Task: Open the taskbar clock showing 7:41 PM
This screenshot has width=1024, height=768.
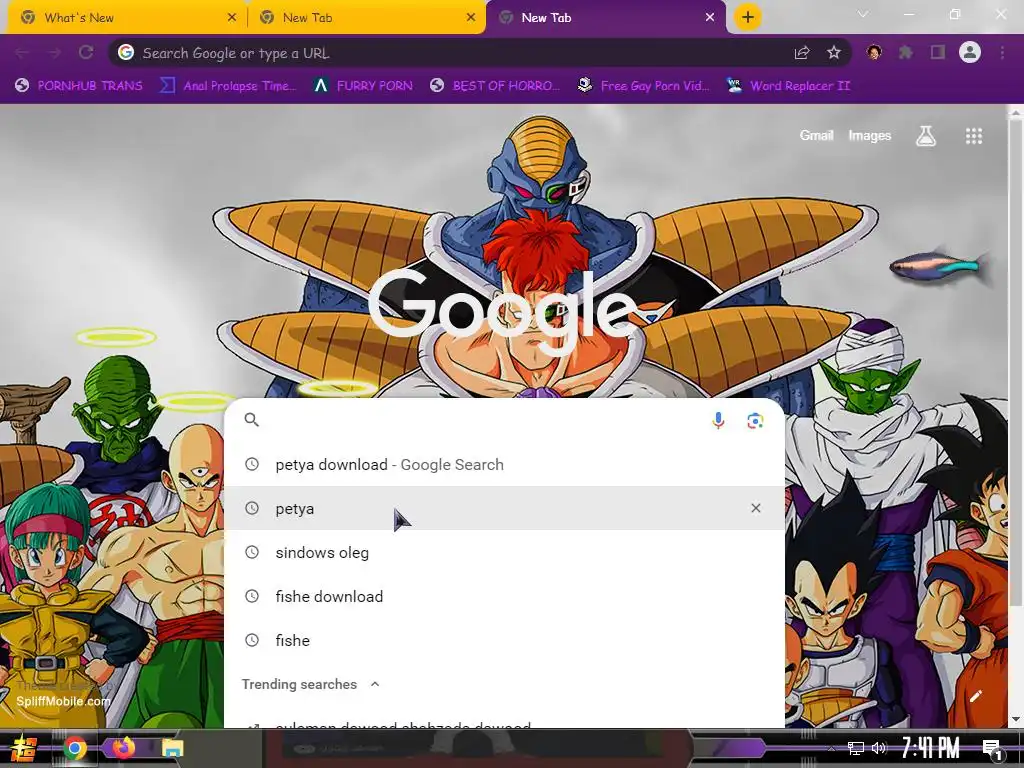Action: [930, 748]
